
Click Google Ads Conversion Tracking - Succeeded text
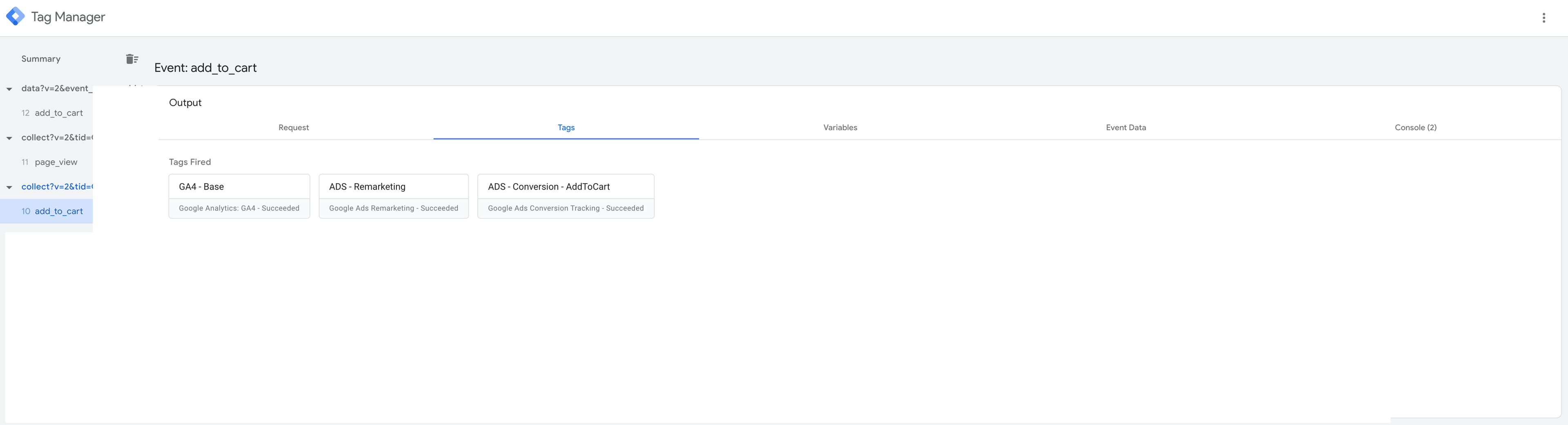click(566, 208)
